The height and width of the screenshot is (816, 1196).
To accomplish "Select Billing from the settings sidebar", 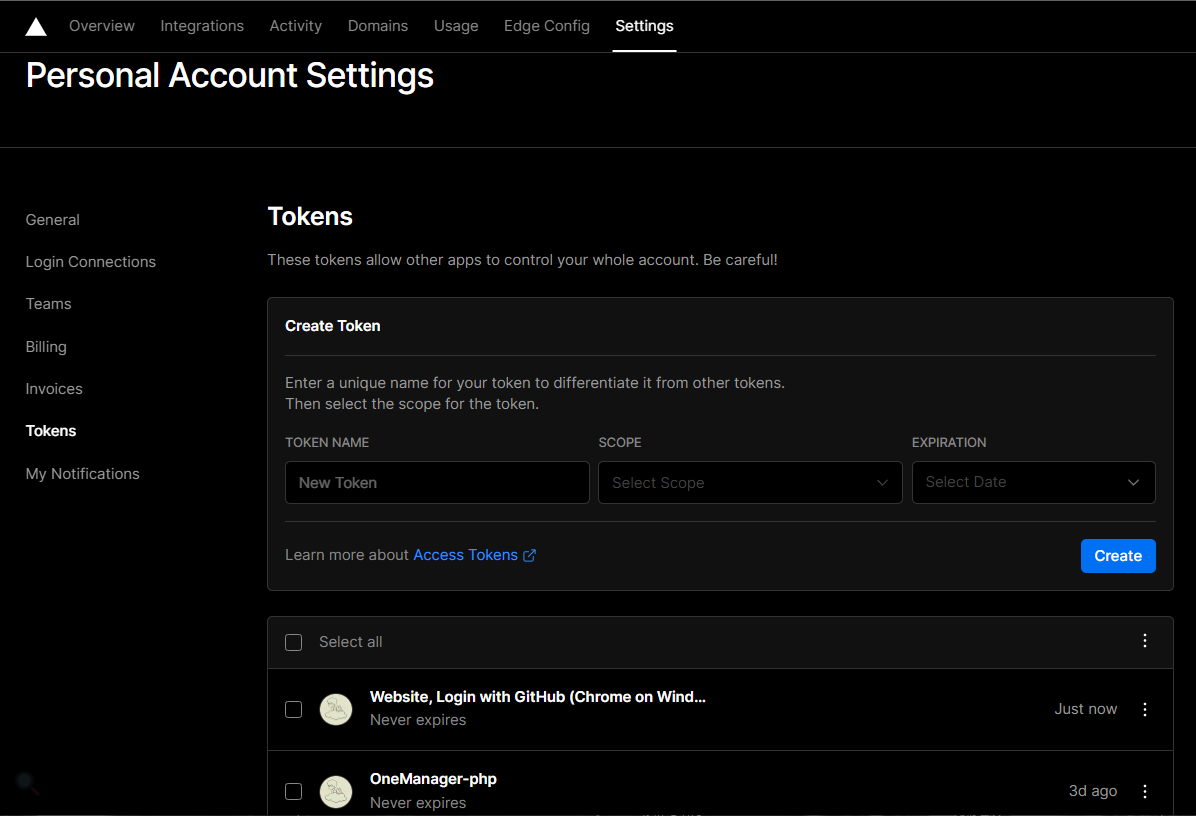I will pyautogui.click(x=46, y=347).
